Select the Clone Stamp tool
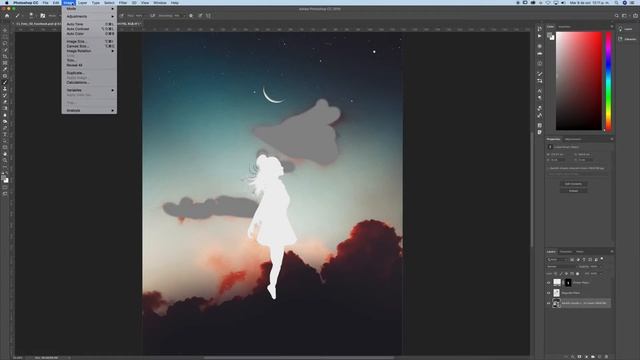 [5, 89]
